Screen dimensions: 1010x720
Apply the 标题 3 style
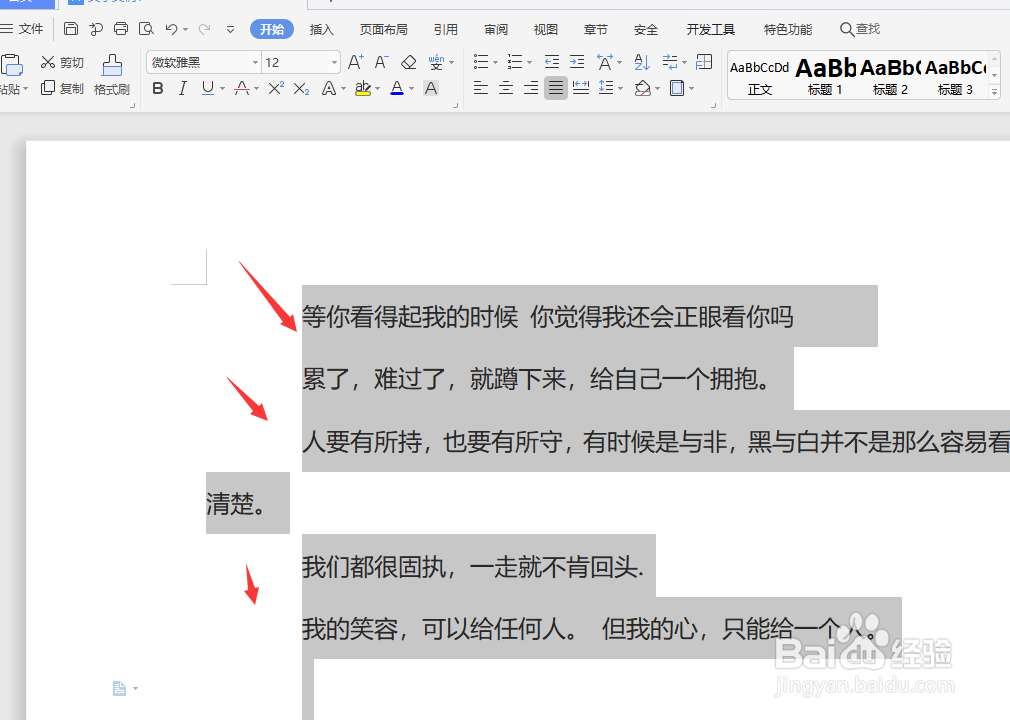(955, 76)
